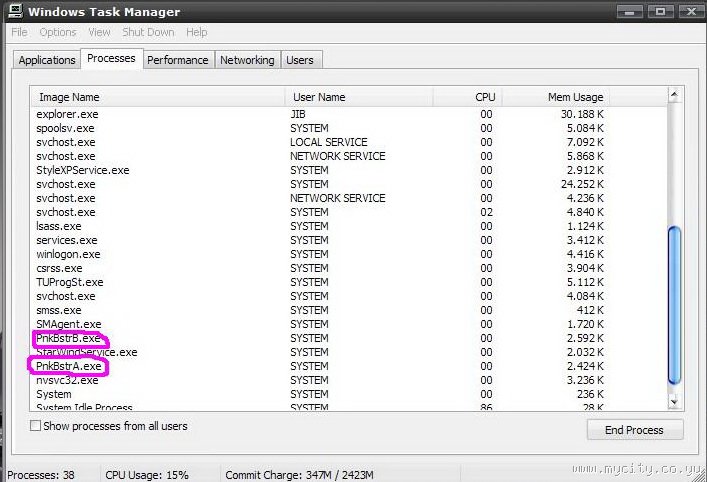
Task: Switch to the Applications tab
Action: 47,60
